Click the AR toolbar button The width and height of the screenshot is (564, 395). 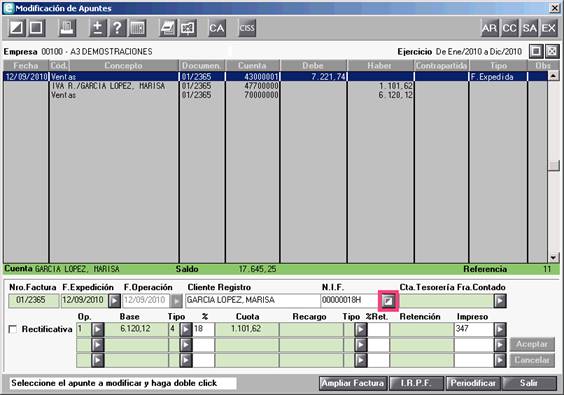click(490, 28)
